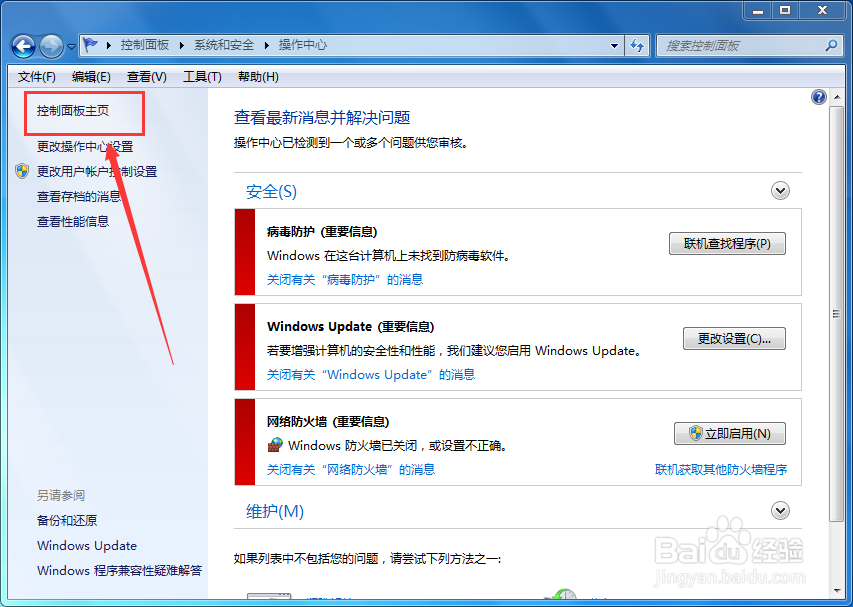853x607 pixels.
Task: Click 联机获取其他防火墙程序 link
Action: [x=721, y=469]
